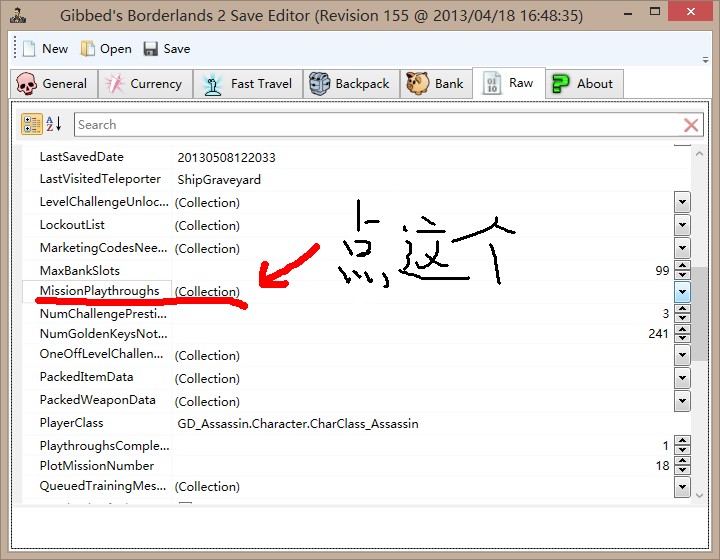The width and height of the screenshot is (720, 560).
Task: Select the Raw tab
Action: pos(509,83)
